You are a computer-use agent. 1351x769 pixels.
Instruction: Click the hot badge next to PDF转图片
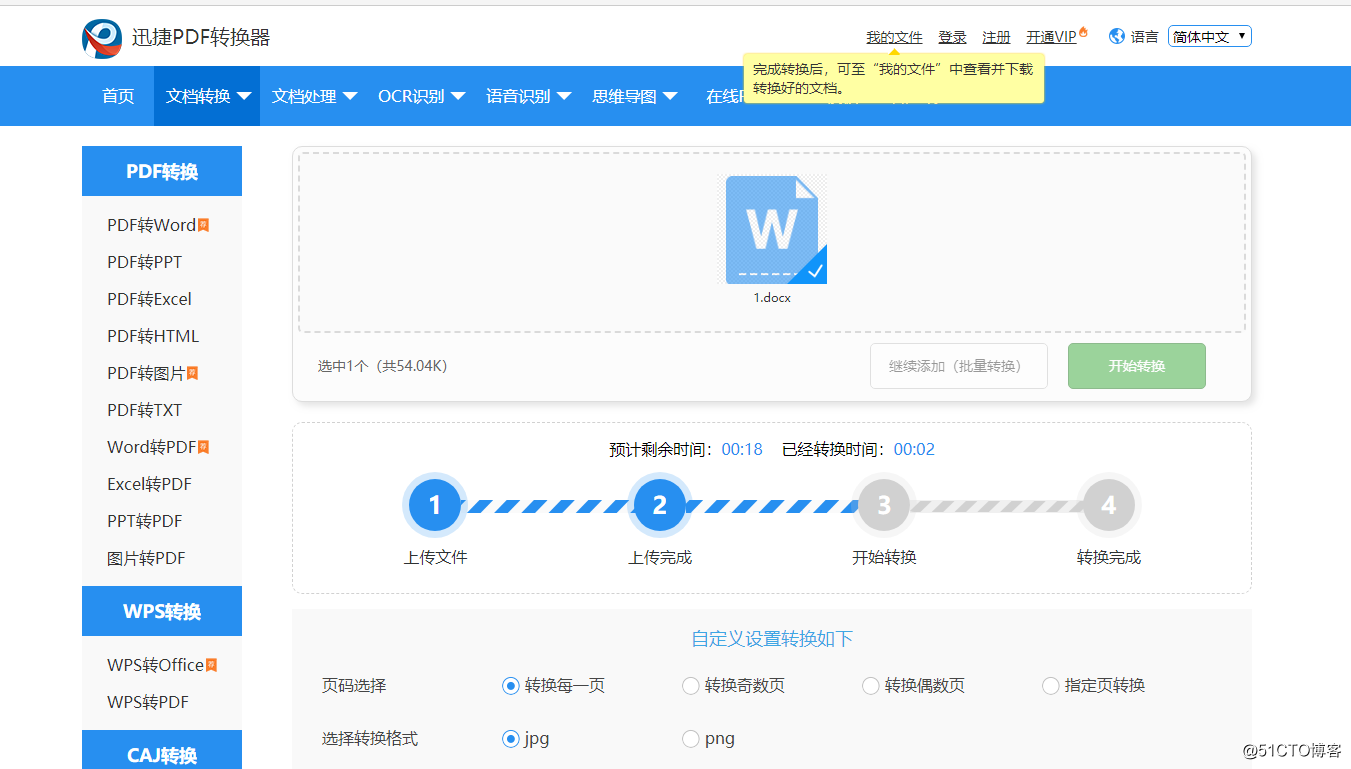click(x=192, y=373)
